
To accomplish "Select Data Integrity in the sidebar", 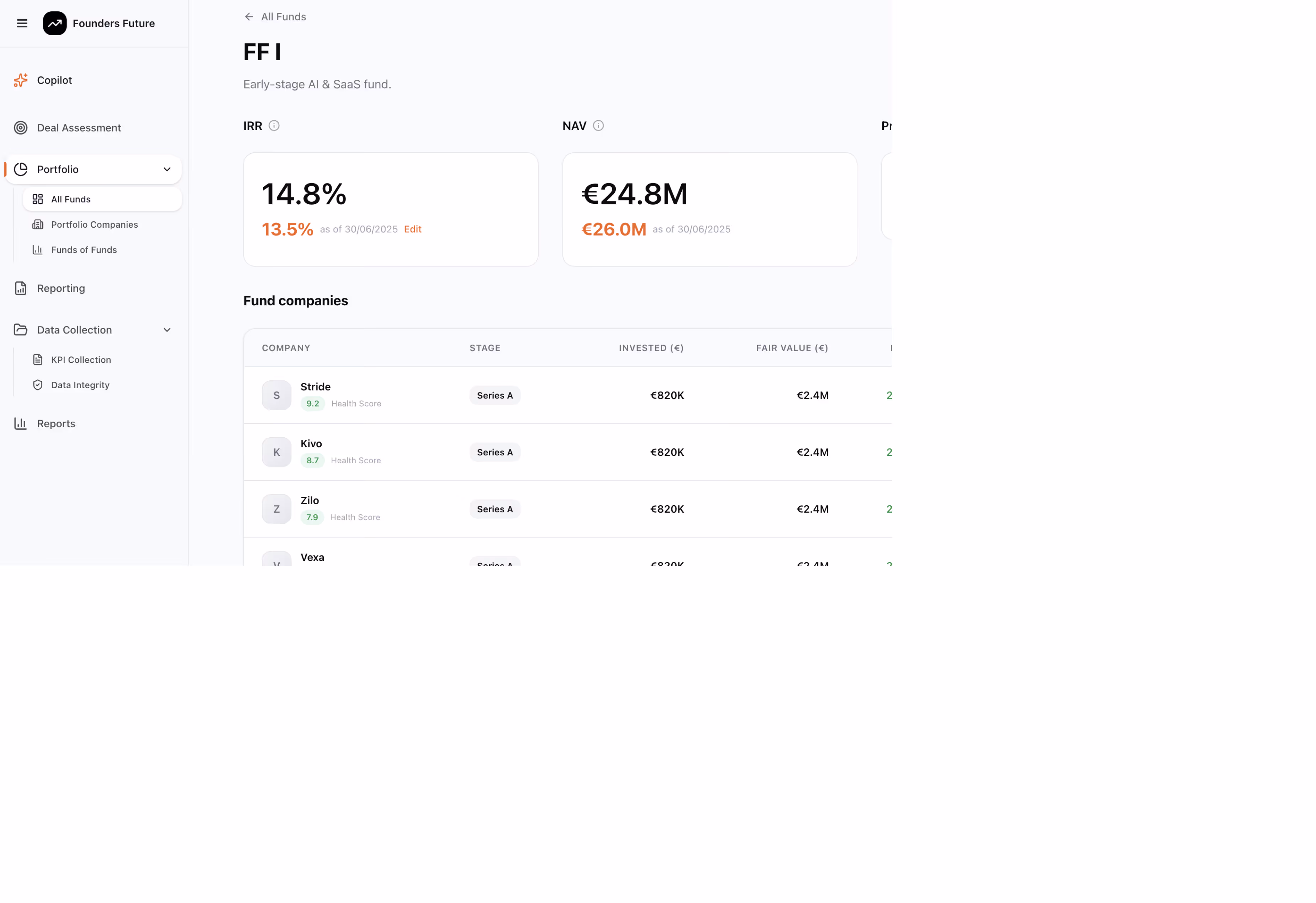I will [x=80, y=384].
